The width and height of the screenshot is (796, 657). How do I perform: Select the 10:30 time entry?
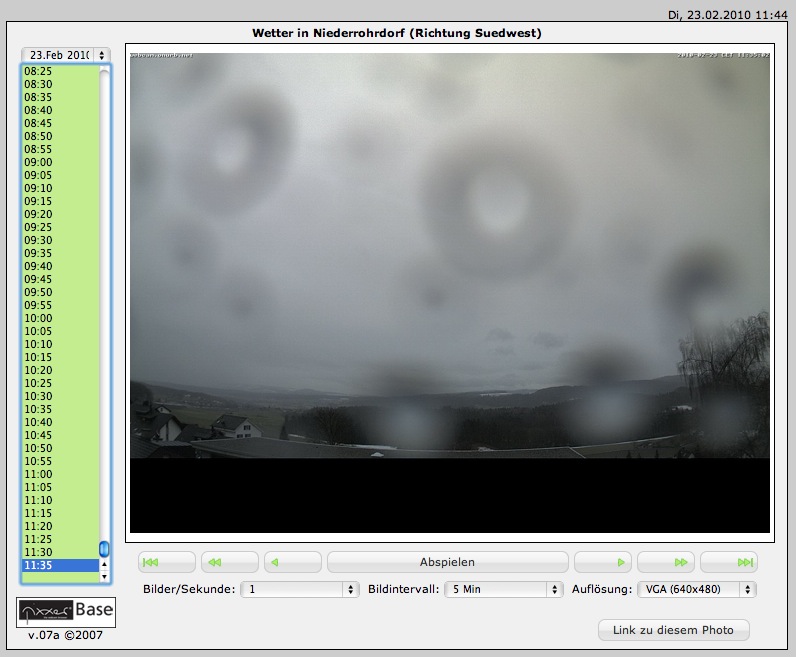coord(38,396)
